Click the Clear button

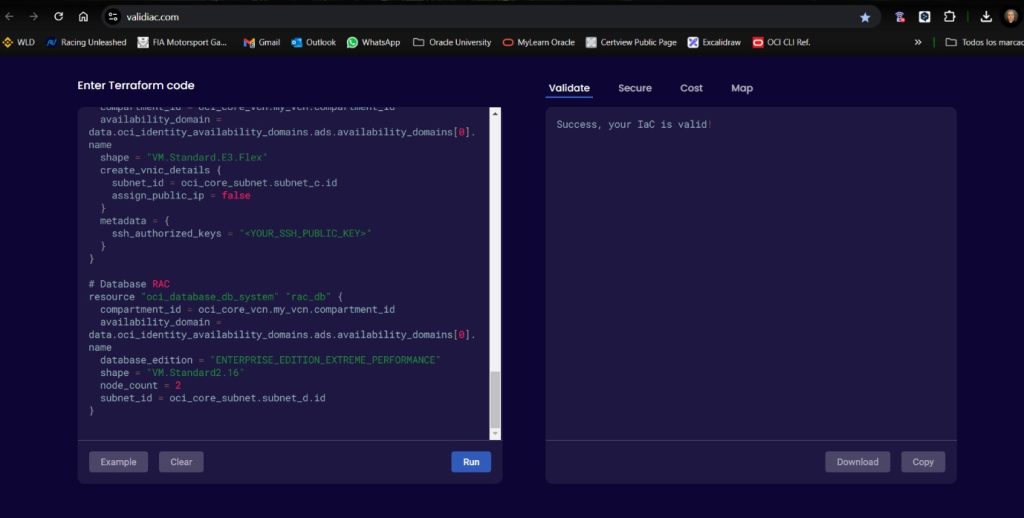coord(181,462)
